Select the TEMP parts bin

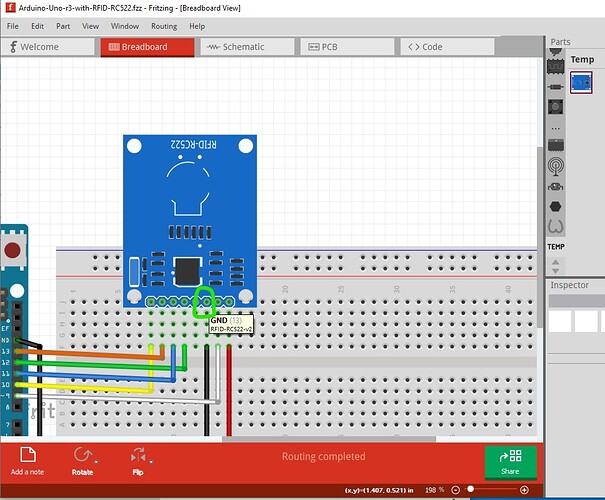point(556,247)
